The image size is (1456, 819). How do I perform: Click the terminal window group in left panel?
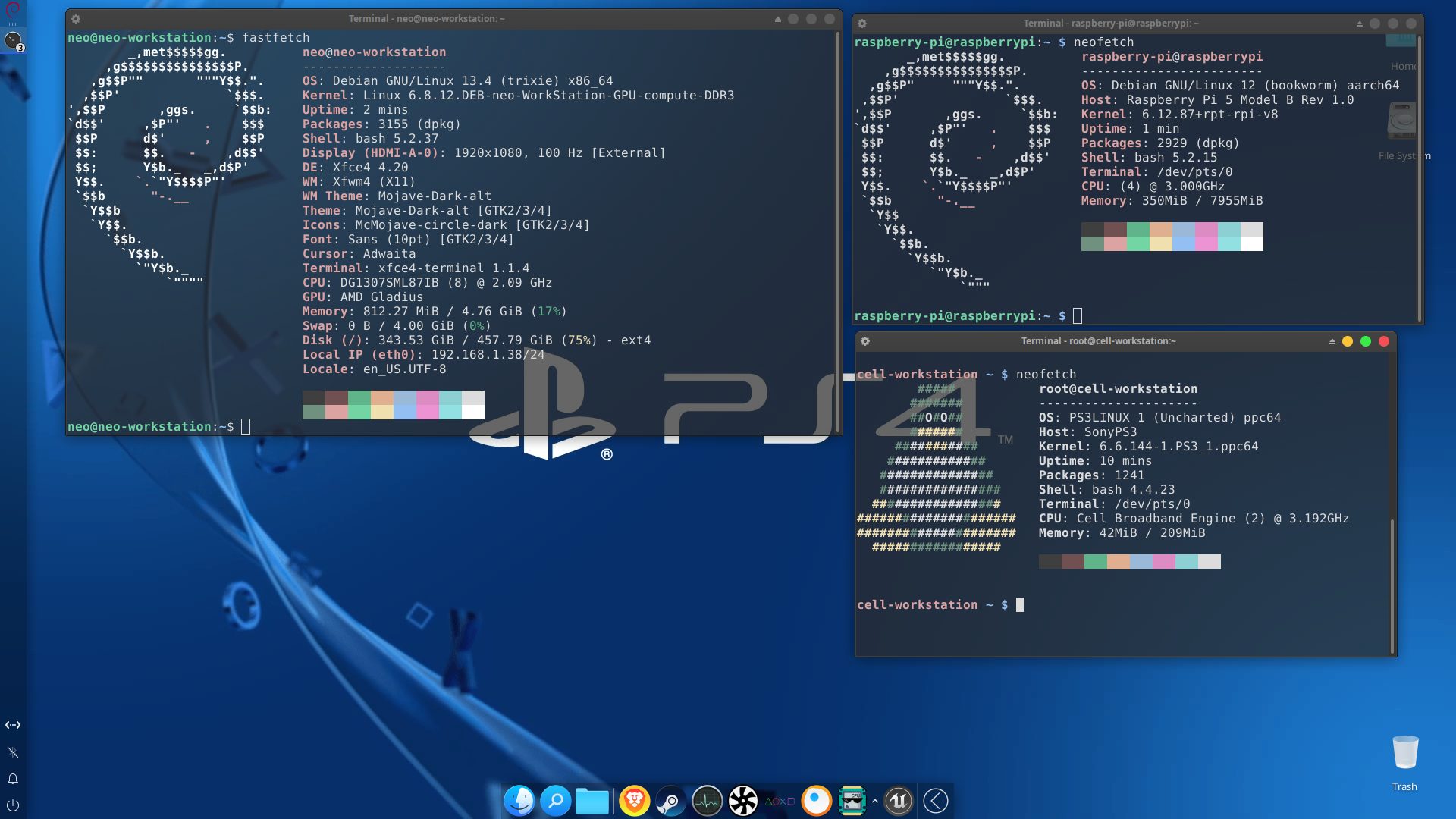coord(14,40)
